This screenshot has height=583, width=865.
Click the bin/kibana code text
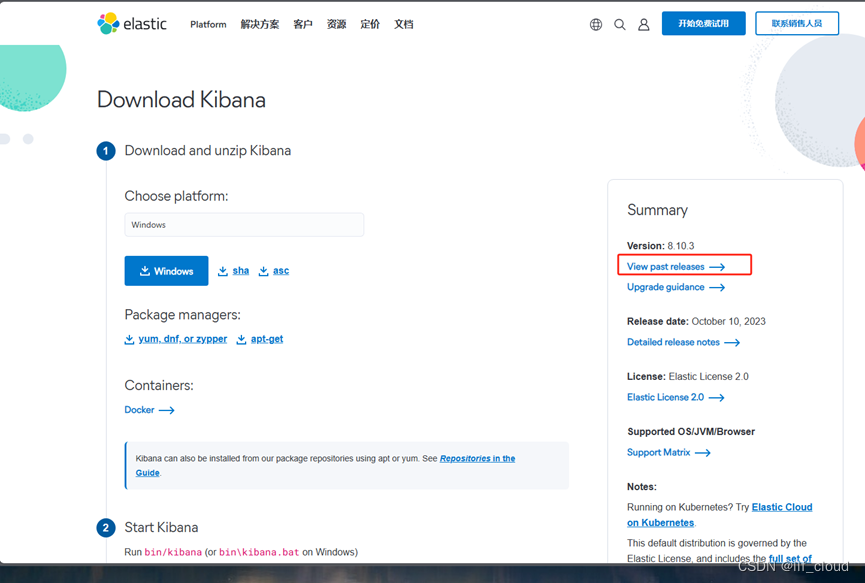(173, 552)
